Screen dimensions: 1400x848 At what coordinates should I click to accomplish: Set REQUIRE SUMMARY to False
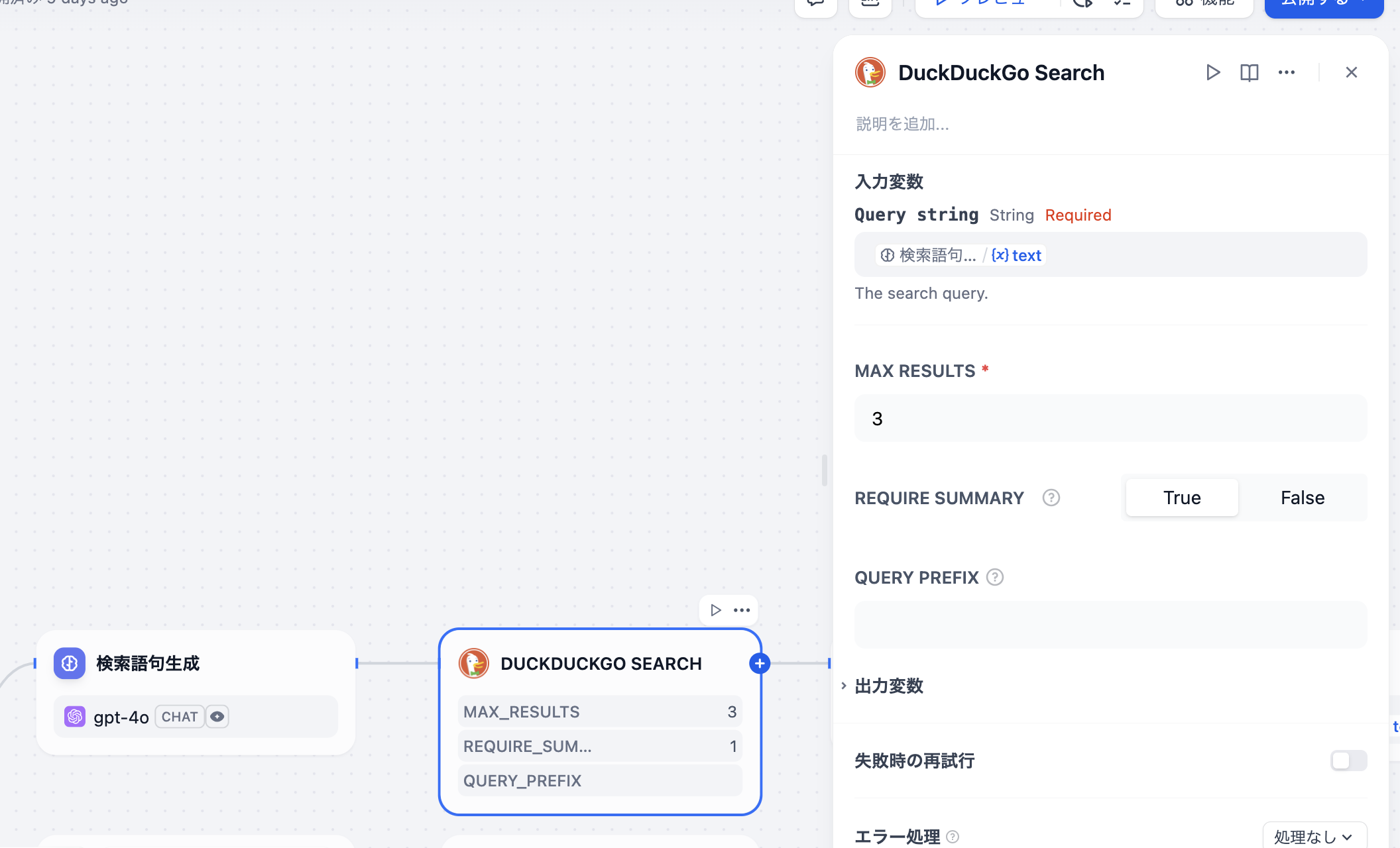point(1302,498)
